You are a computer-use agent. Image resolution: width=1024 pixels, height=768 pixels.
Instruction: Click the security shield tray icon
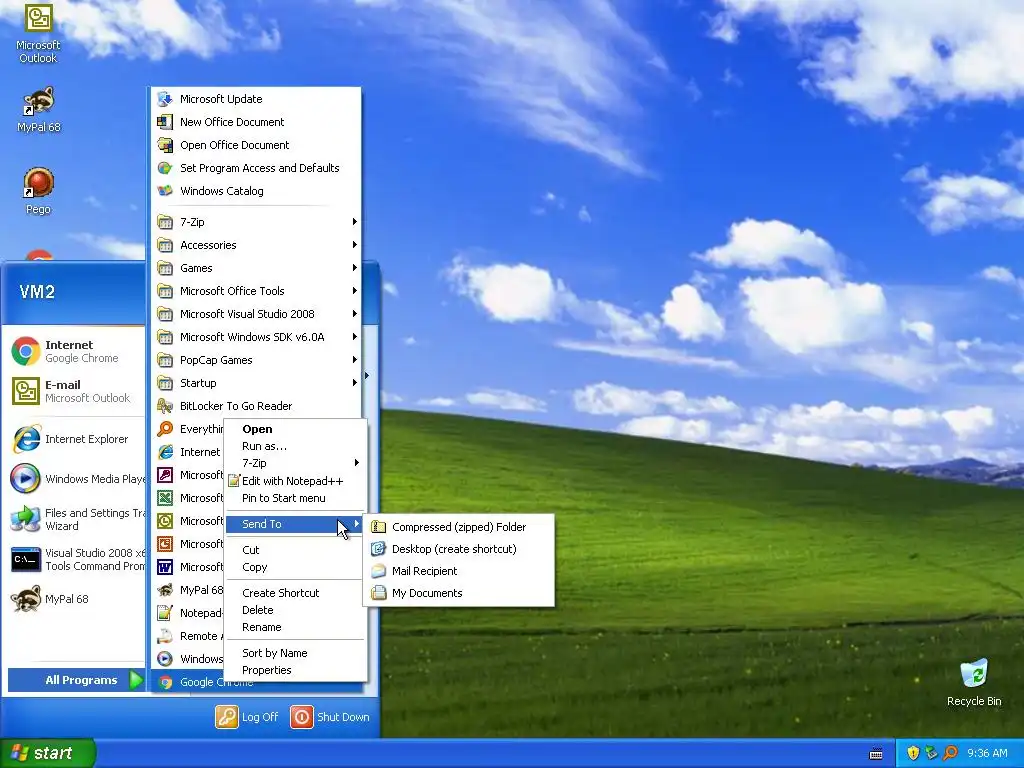click(912, 753)
